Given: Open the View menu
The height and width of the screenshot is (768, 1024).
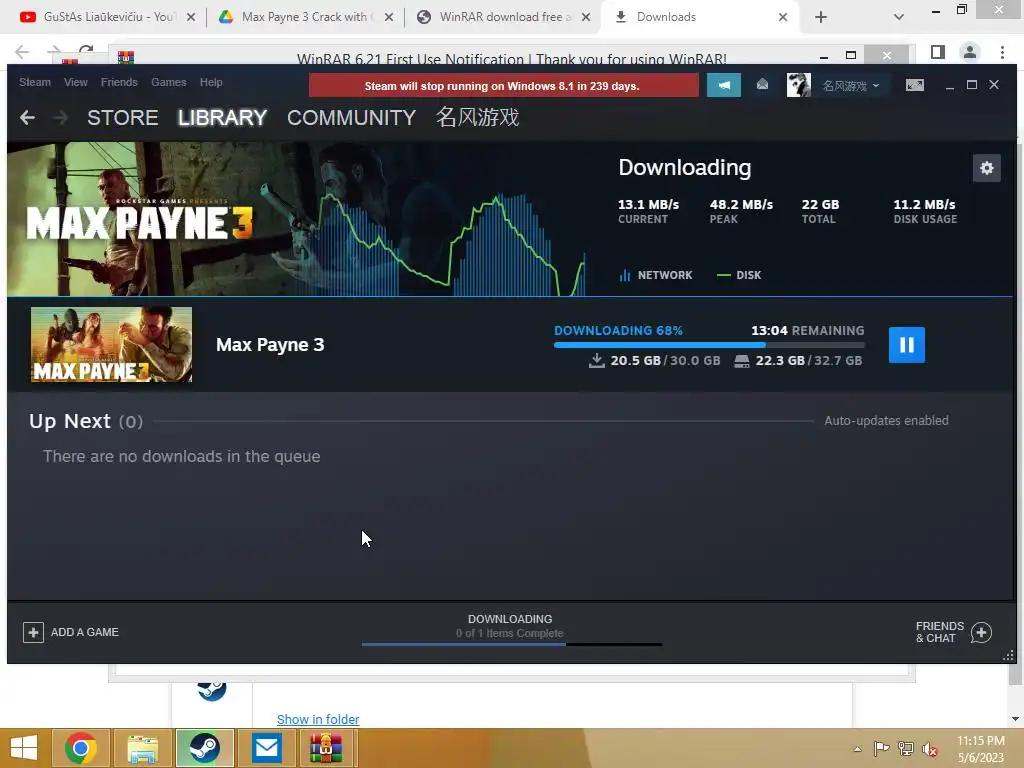Looking at the screenshot, I should 76,82.
